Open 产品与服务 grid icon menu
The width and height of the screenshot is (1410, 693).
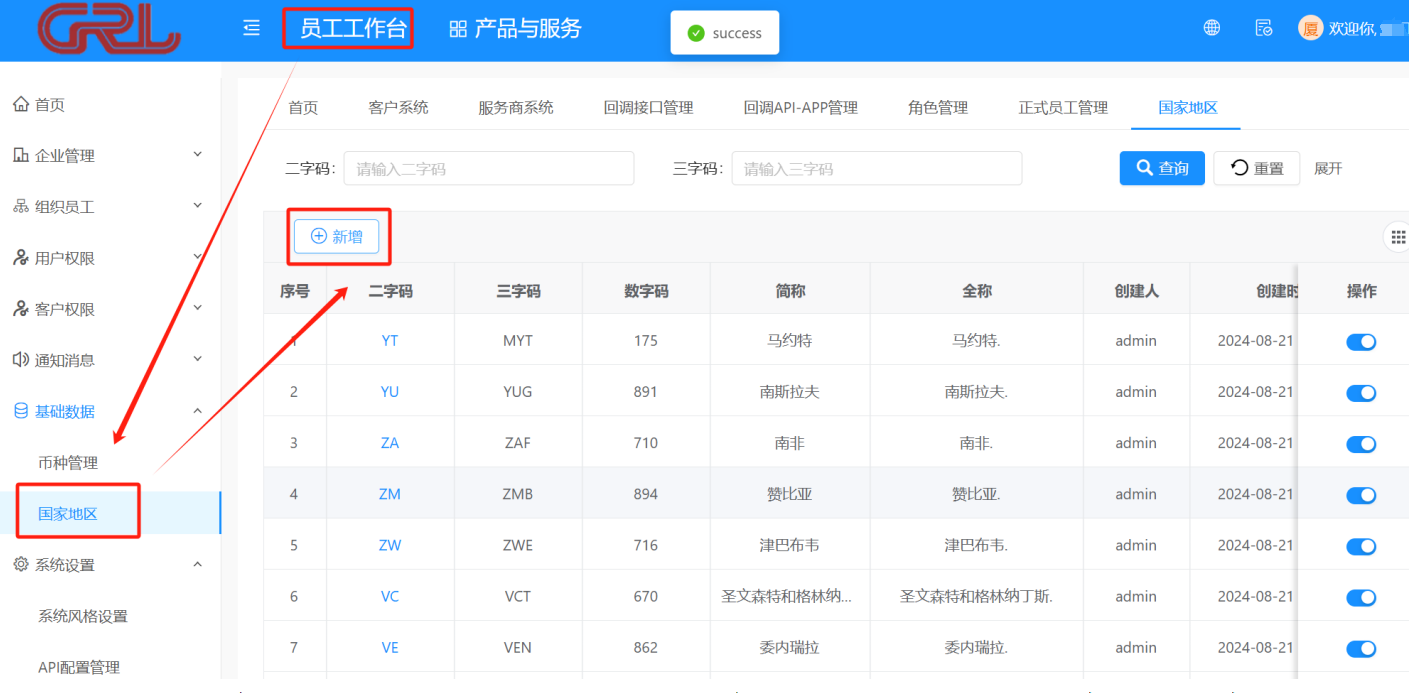pos(458,29)
